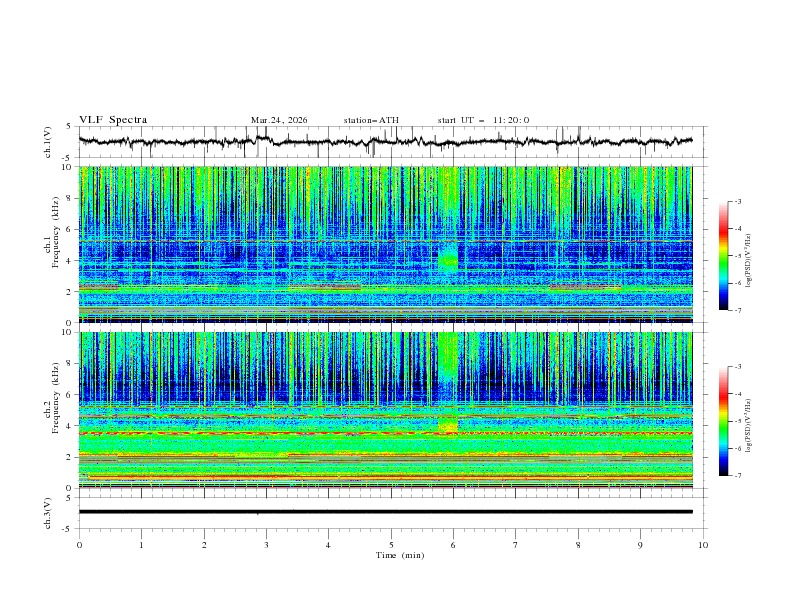Click the ch.1 PSD color scale bar
Viewport: 792px width, 612px height.
point(723,256)
